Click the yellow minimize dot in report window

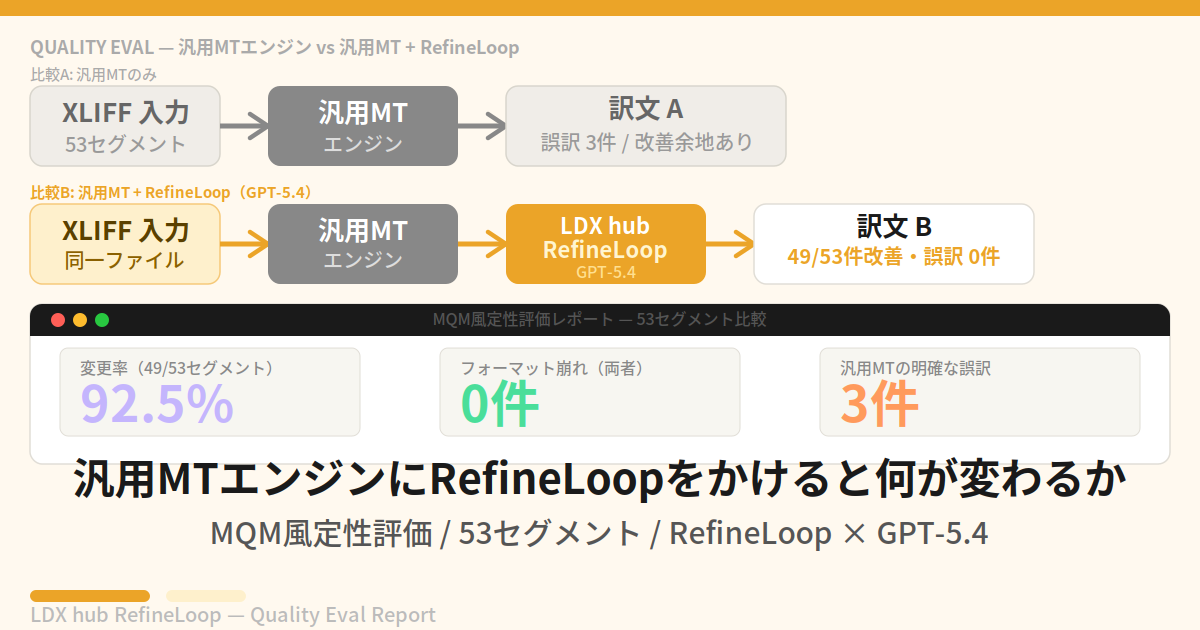pos(80,320)
